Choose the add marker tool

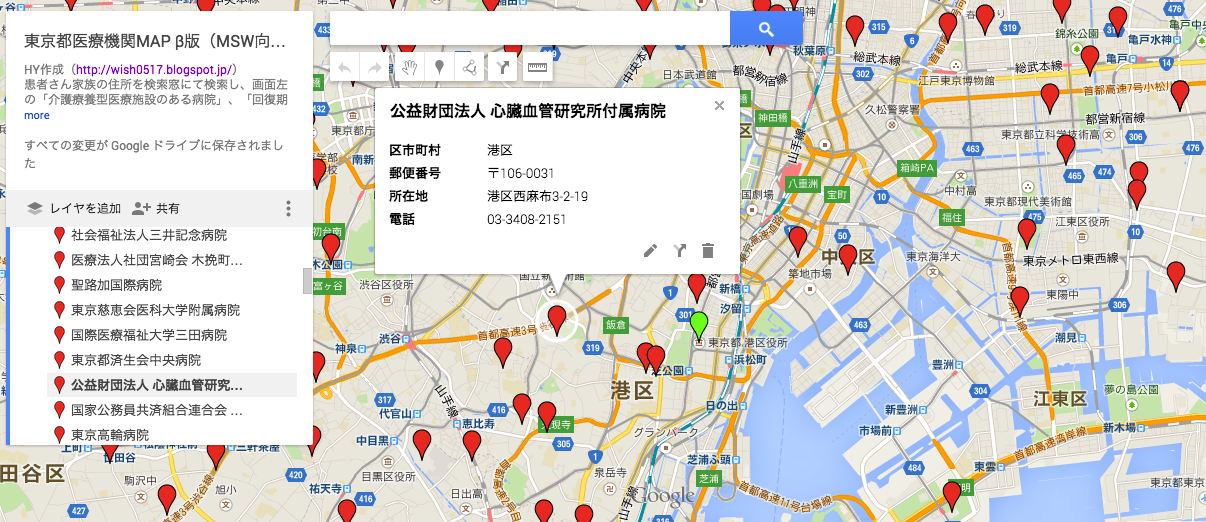click(438, 67)
